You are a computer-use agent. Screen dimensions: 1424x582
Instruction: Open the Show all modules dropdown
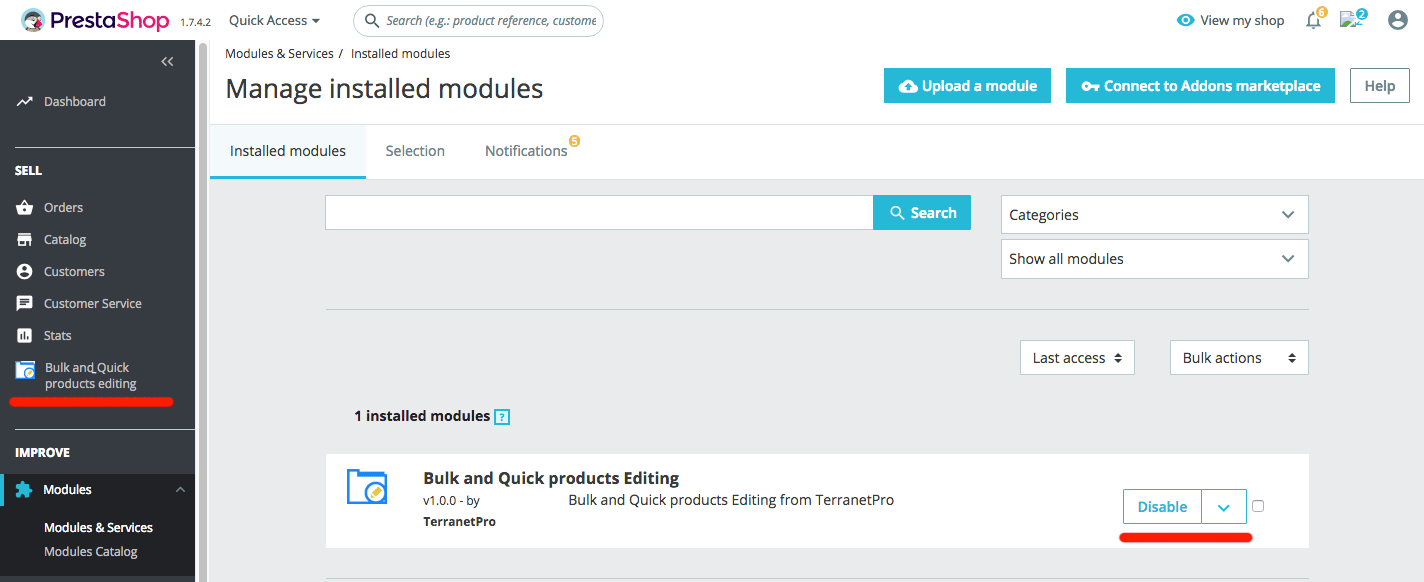(x=1154, y=259)
